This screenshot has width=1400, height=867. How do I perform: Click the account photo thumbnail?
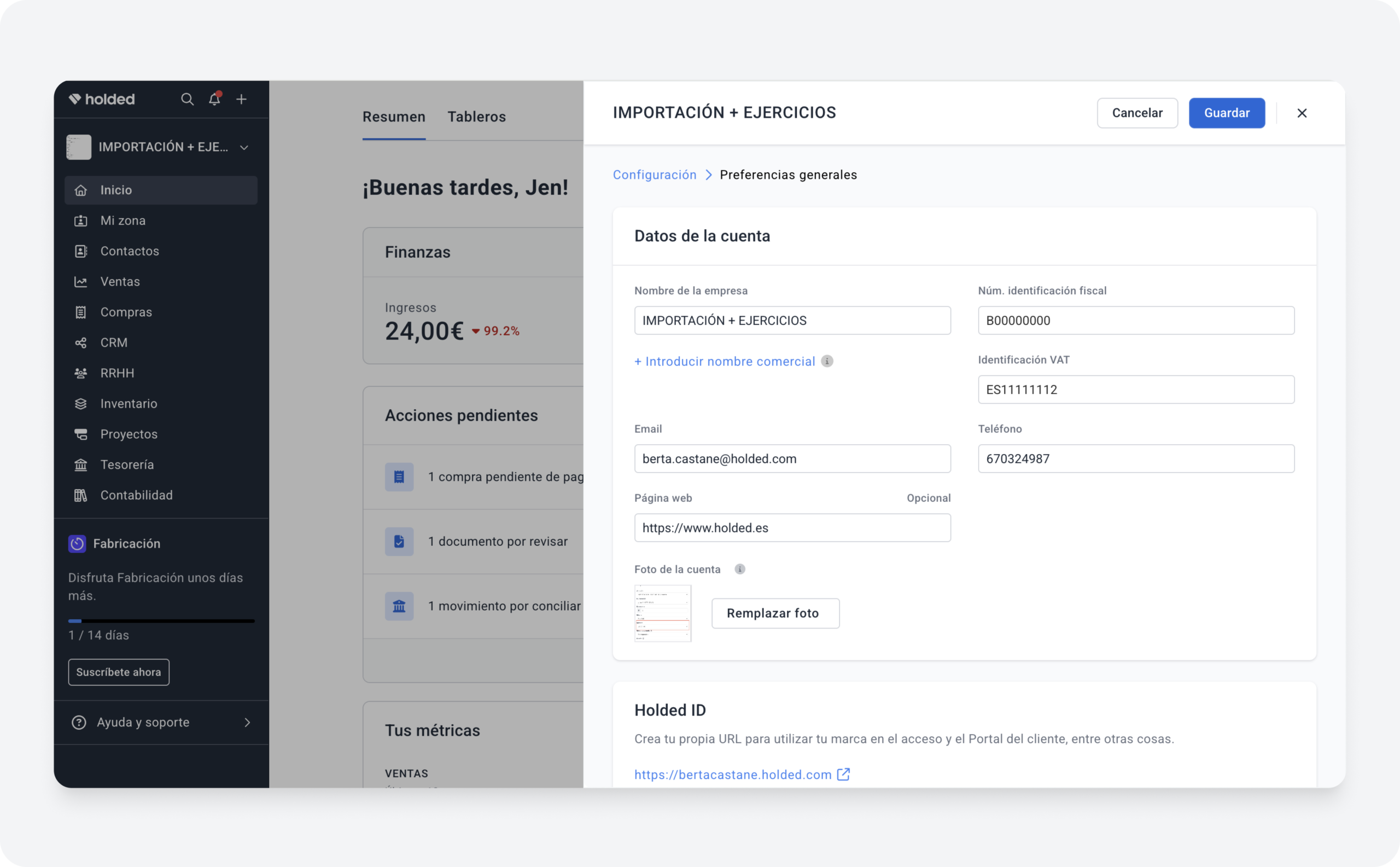point(663,614)
